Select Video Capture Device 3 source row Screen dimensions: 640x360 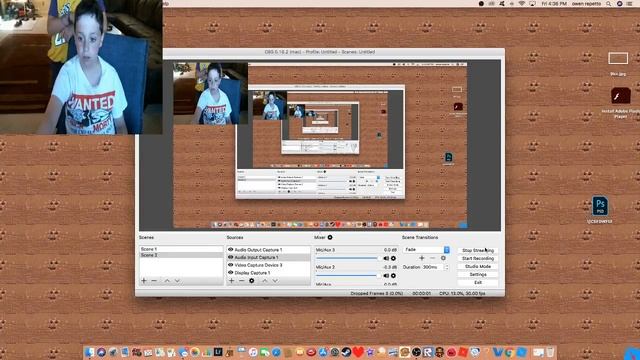[269, 265]
